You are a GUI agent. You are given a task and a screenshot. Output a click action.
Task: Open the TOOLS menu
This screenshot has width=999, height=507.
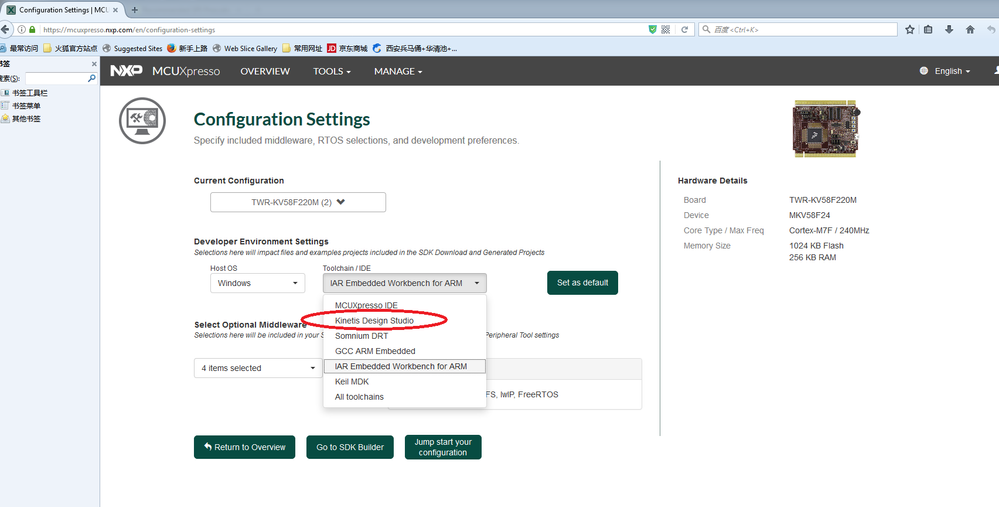pyautogui.click(x=332, y=71)
